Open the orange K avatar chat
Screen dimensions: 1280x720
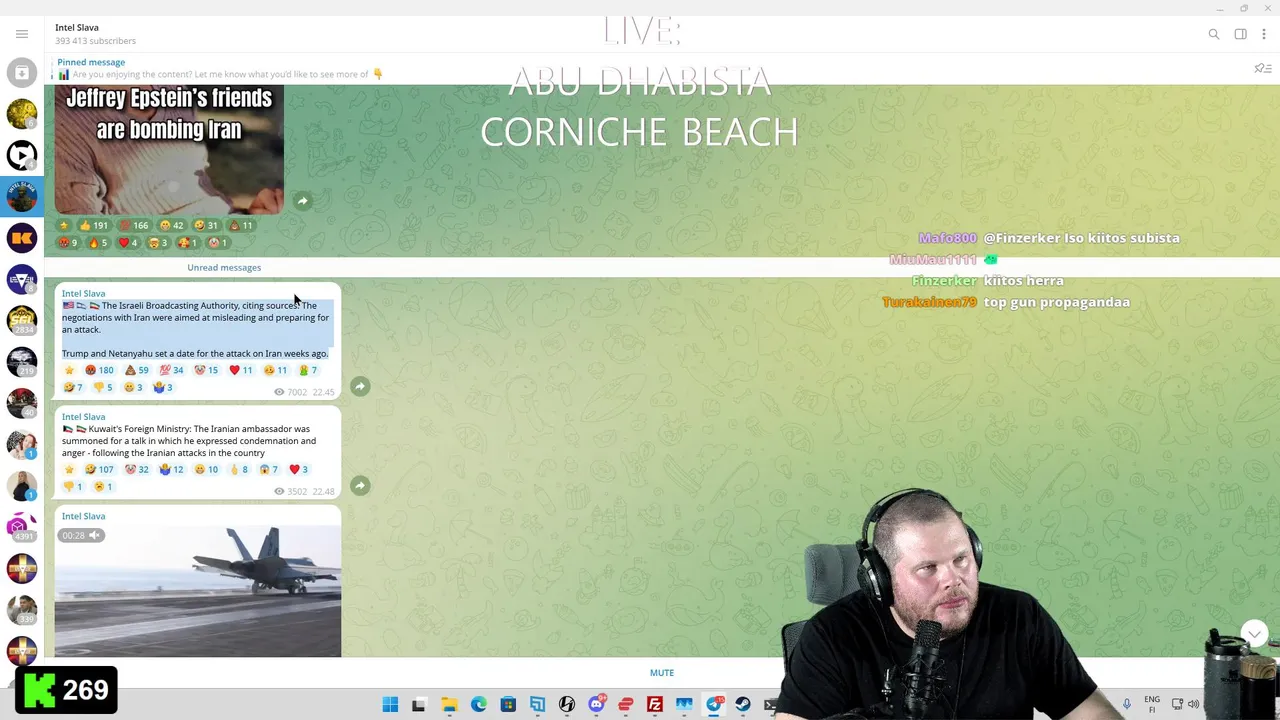(22, 237)
